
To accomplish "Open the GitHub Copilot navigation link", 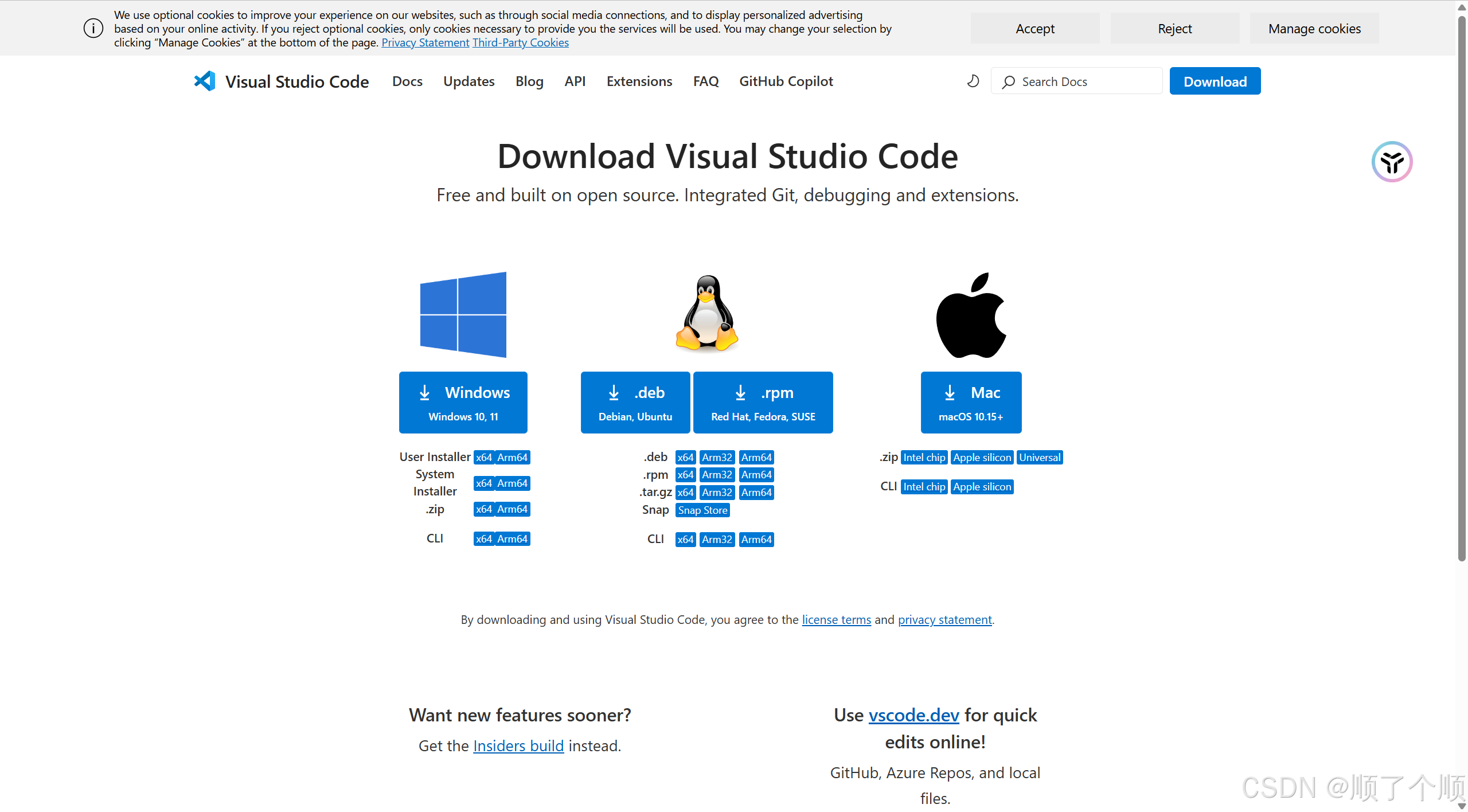I will click(786, 81).
